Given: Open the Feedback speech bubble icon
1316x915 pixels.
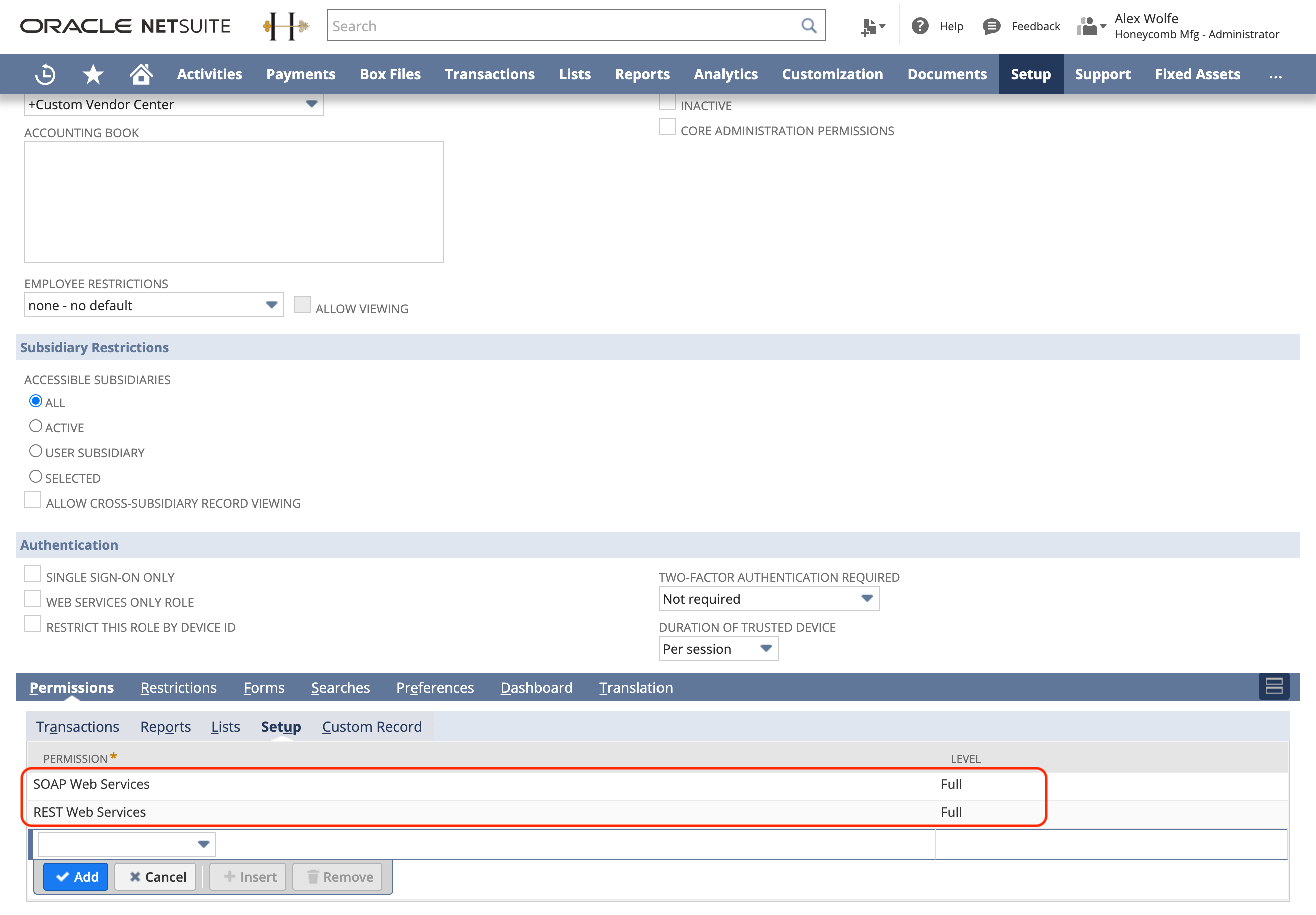Looking at the screenshot, I should 992,26.
